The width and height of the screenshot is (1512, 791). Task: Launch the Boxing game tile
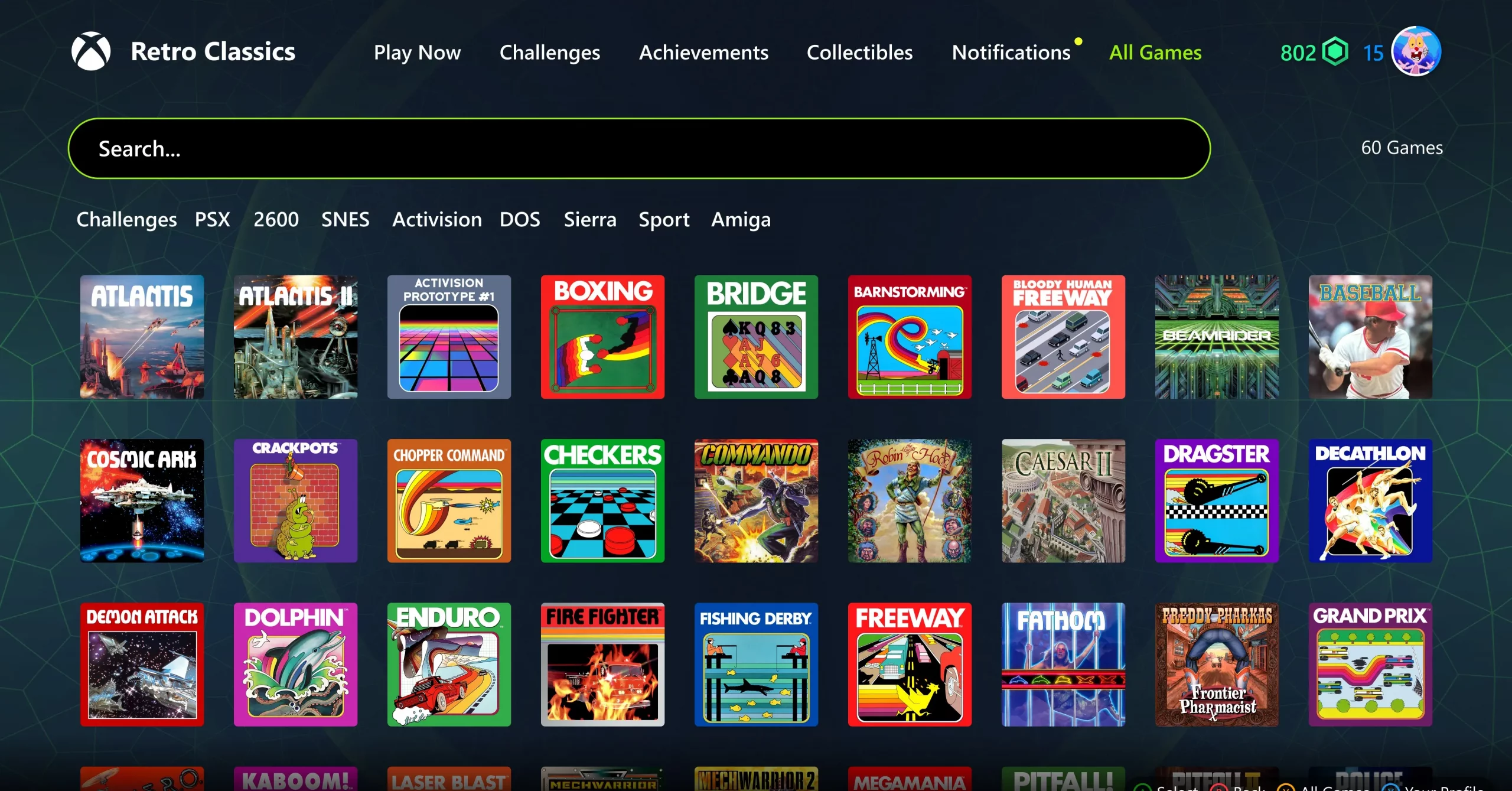point(602,337)
